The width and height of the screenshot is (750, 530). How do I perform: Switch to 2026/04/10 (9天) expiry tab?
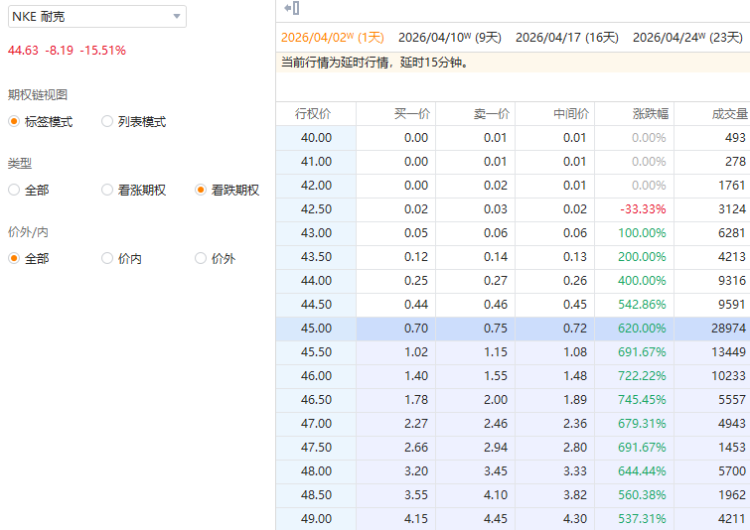coord(449,38)
